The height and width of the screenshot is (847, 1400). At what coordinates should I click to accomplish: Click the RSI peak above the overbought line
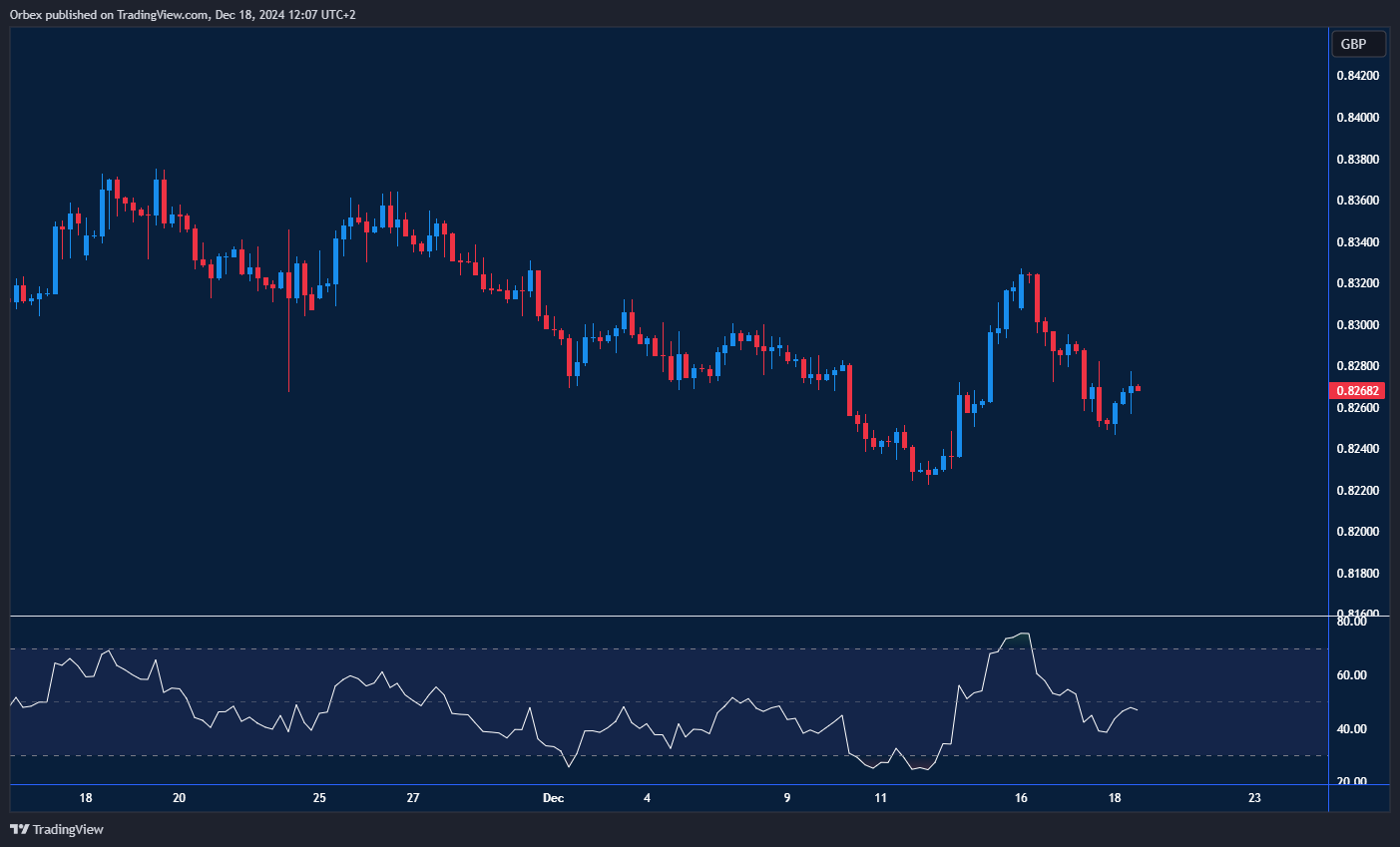[1020, 635]
